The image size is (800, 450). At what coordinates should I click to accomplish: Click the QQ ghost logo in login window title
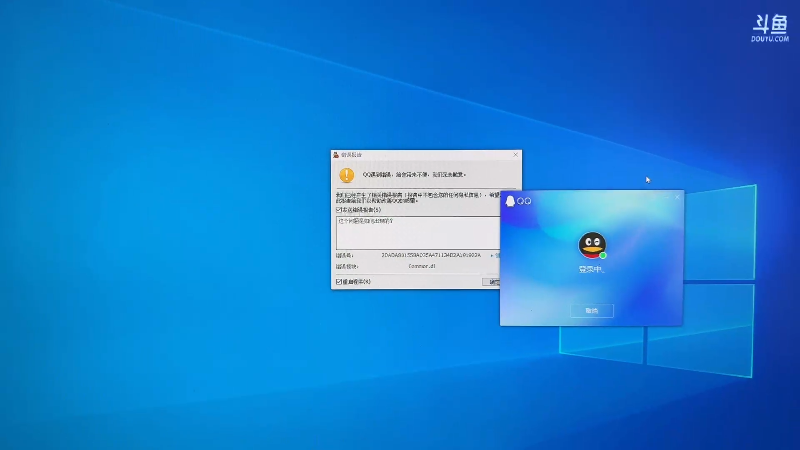click(x=510, y=202)
